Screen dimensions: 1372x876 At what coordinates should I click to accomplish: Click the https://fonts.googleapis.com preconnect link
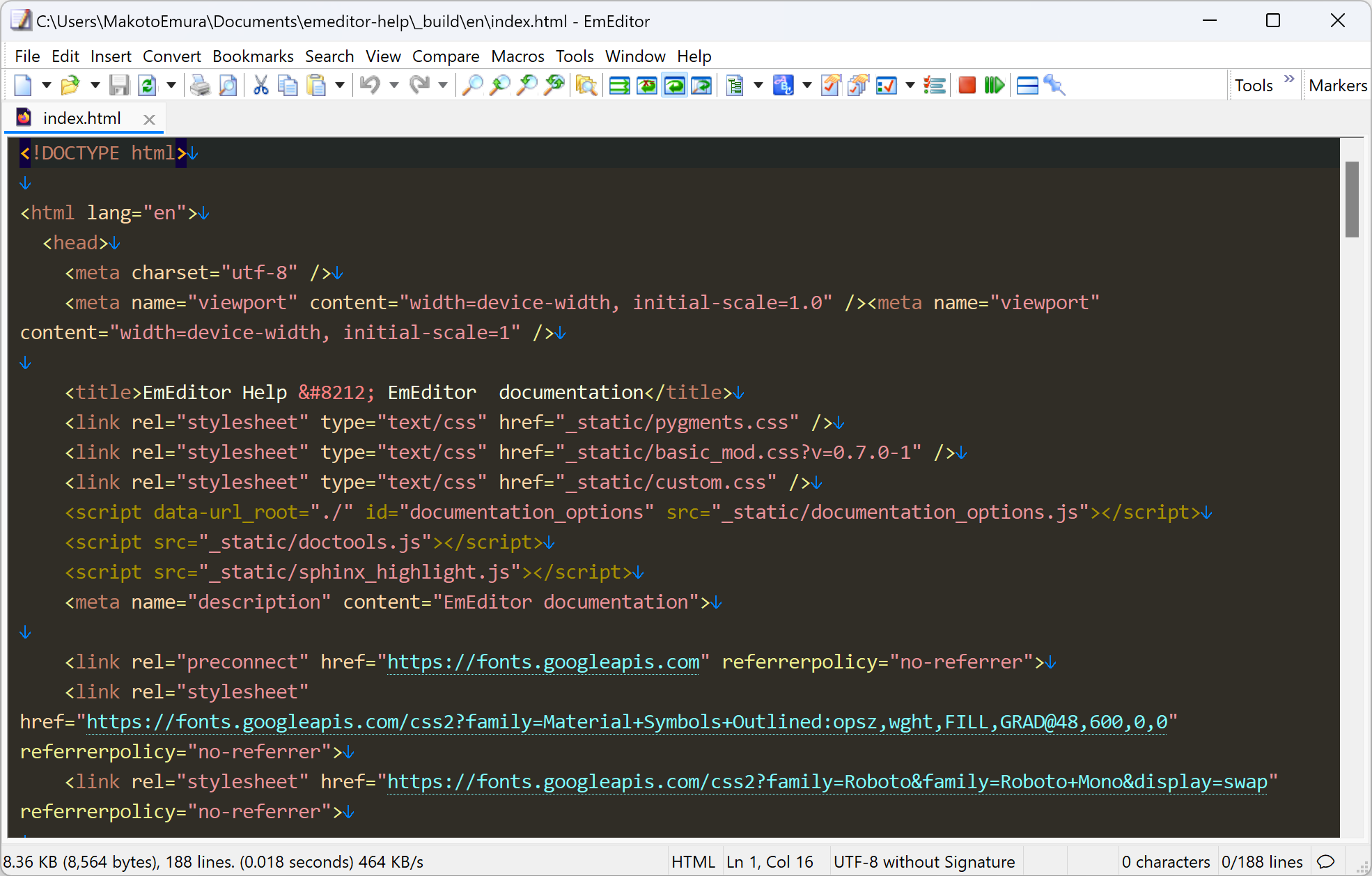tap(543, 662)
